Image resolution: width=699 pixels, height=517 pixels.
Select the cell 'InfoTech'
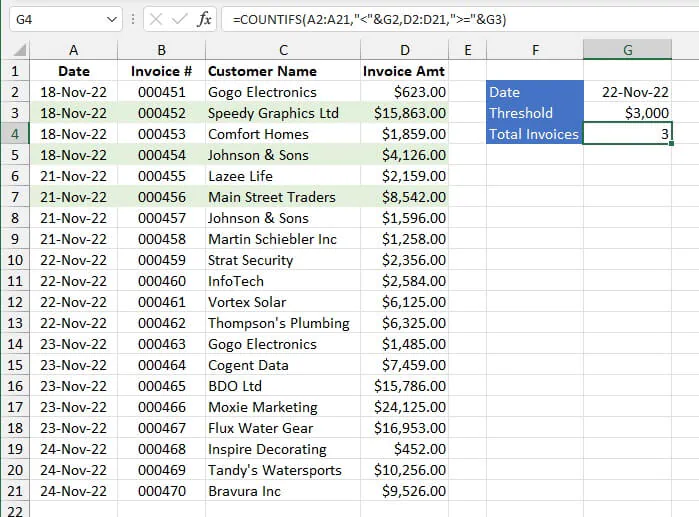283,281
